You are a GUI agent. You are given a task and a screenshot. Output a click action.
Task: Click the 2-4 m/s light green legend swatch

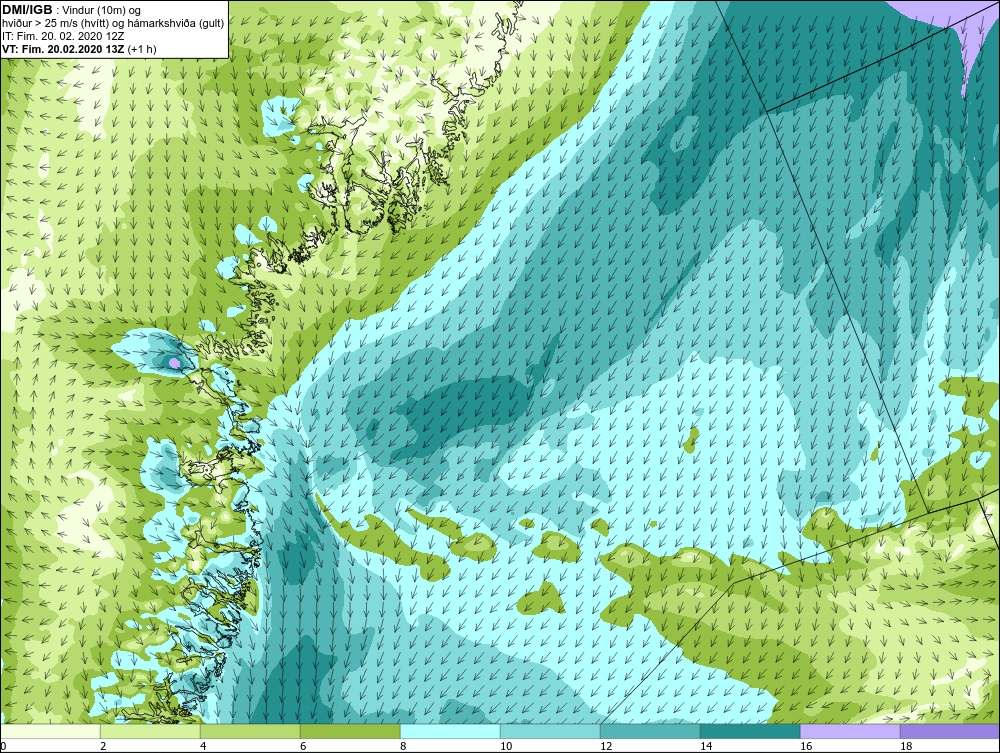coord(150,731)
